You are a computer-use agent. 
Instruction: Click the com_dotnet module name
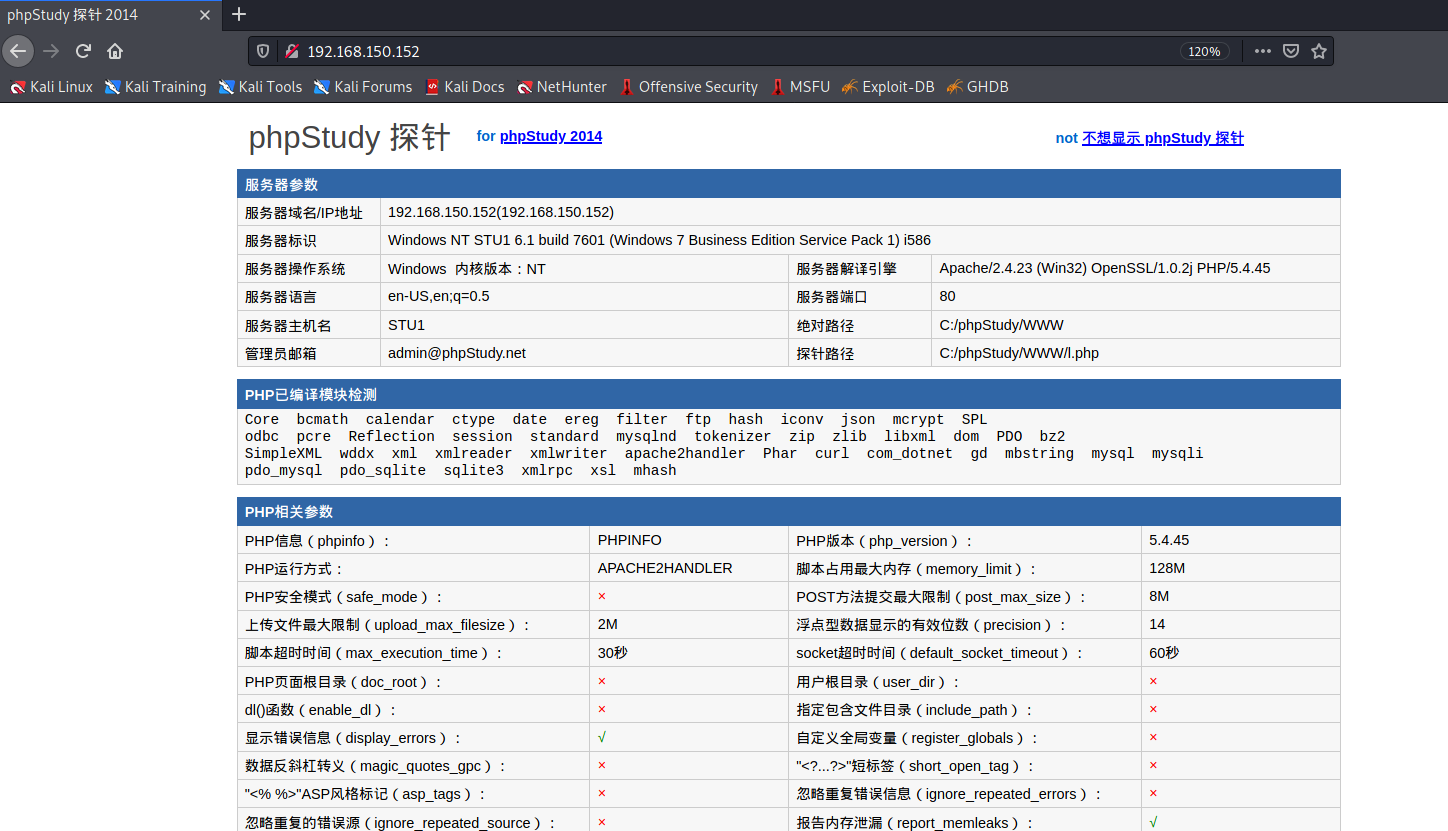click(x=910, y=453)
